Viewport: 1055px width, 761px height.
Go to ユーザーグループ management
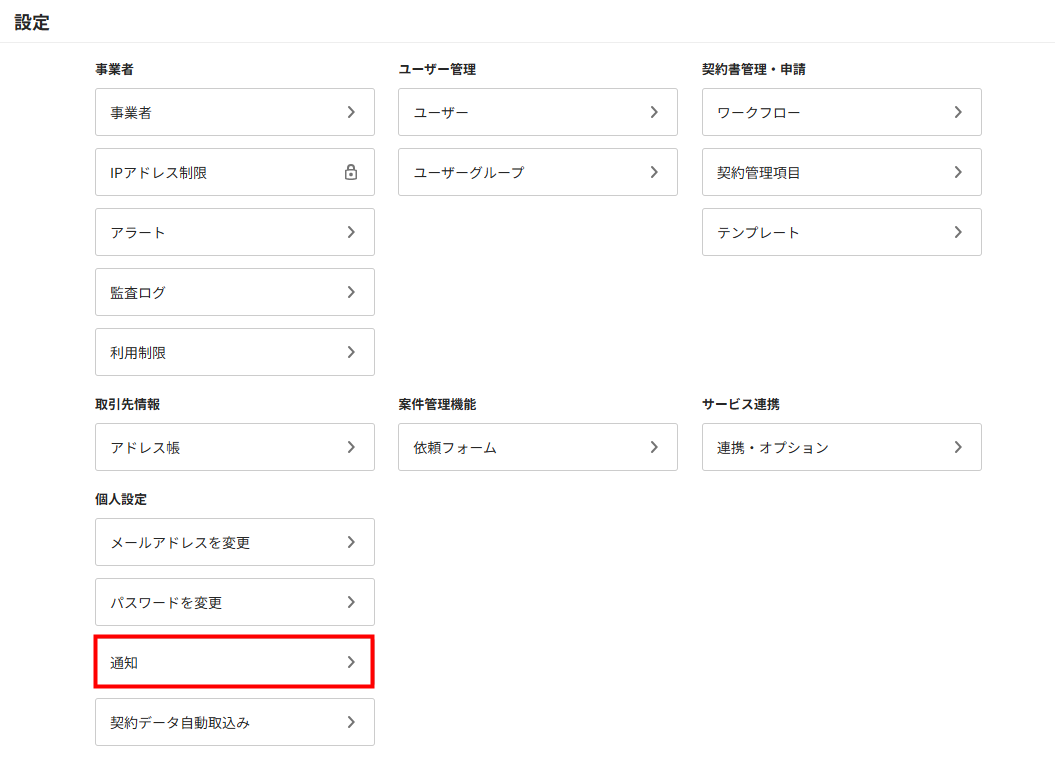(x=537, y=172)
